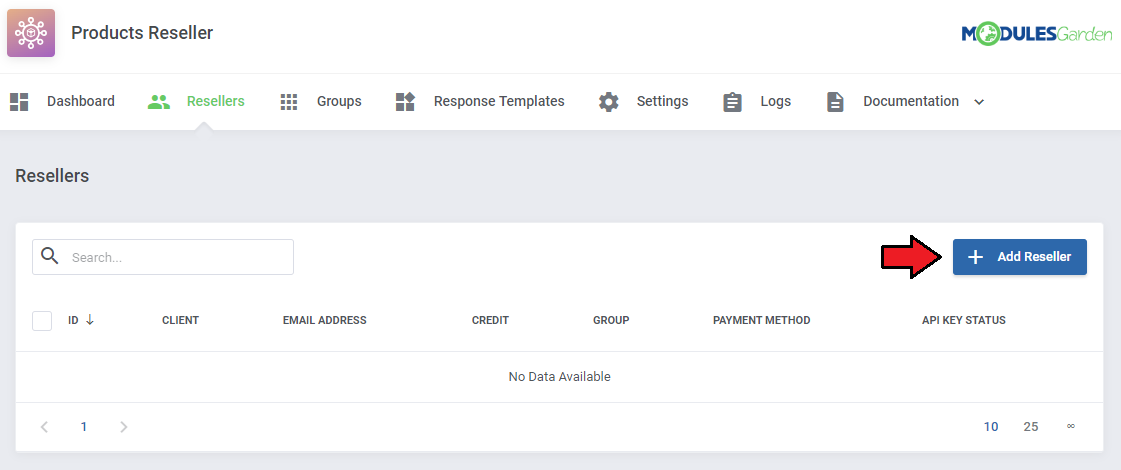Sort table by EMAIL ADDRESS column header
Viewport: 1121px width, 470px height.
tap(325, 320)
